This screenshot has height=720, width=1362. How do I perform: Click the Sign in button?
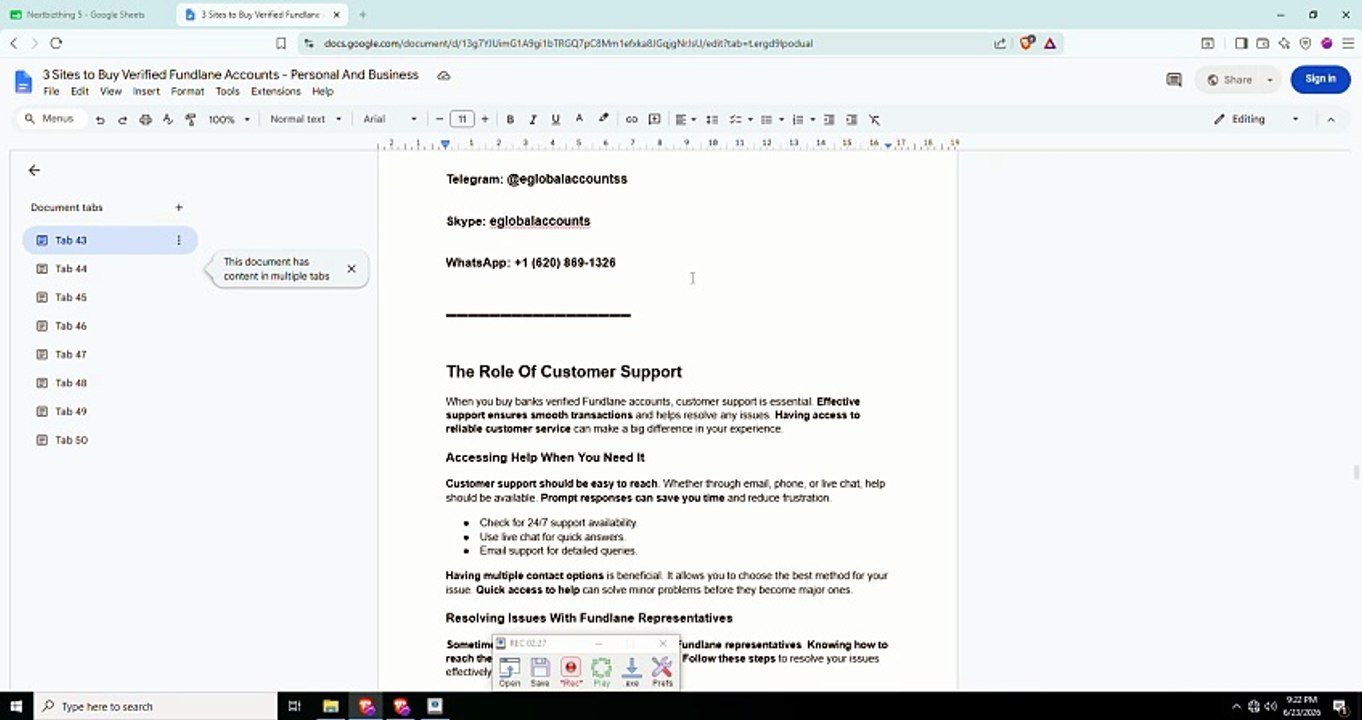(x=1320, y=79)
